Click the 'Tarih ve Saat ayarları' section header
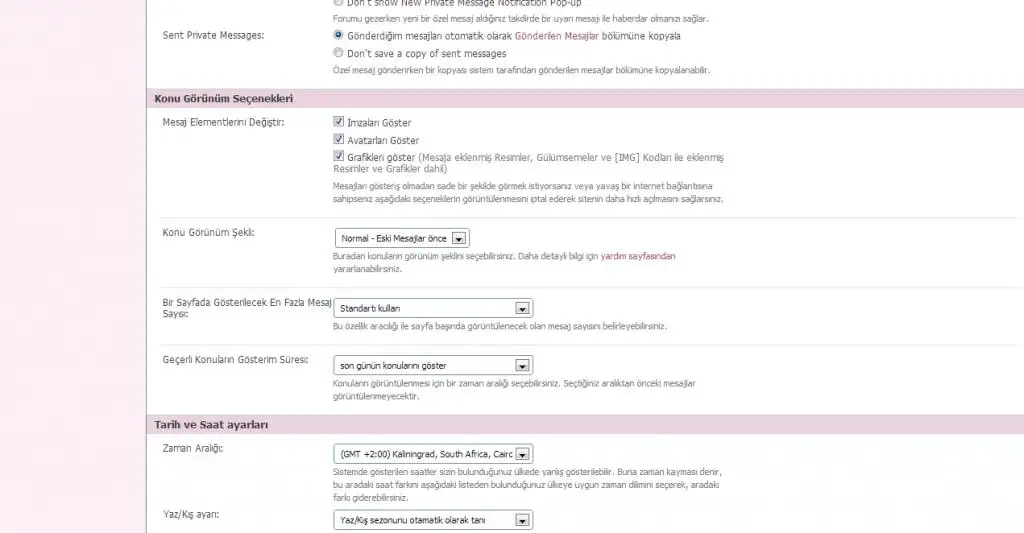 pos(211,425)
